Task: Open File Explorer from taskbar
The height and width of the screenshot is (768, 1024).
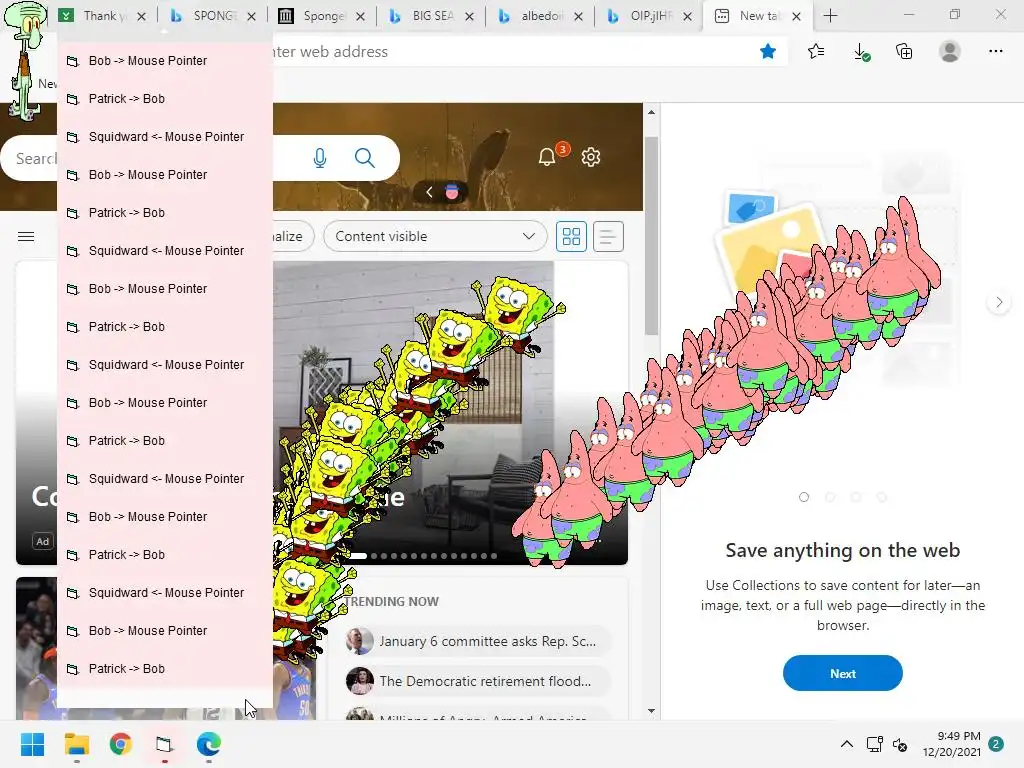Action: tap(76, 744)
